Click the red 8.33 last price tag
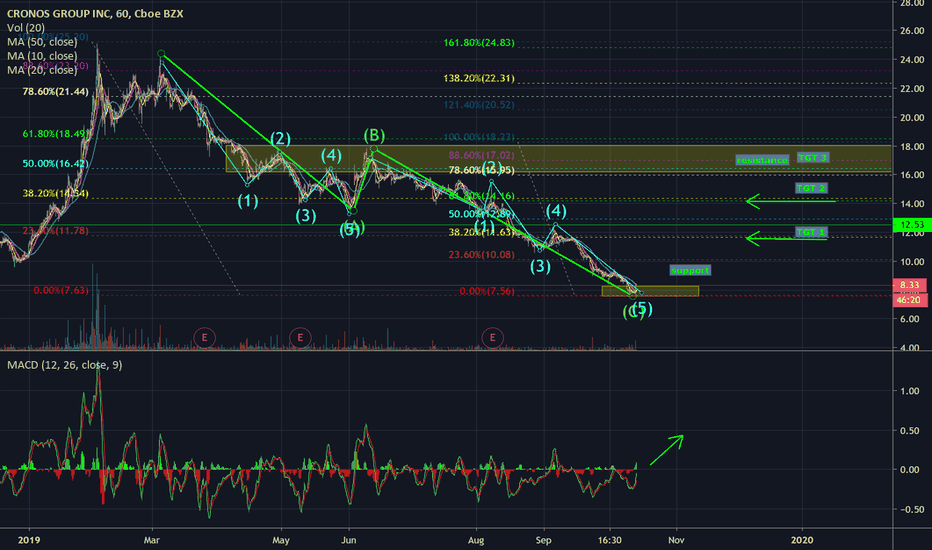The width and height of the screenshot is (932, 550). (x=909, y=285)
